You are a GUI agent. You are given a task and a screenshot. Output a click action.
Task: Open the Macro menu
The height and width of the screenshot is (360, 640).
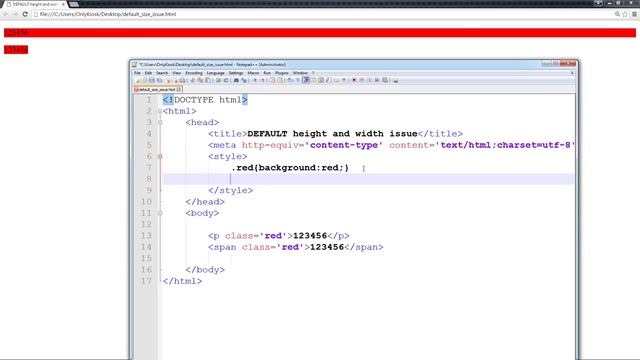pyautogui.click(x=253, y=73)
